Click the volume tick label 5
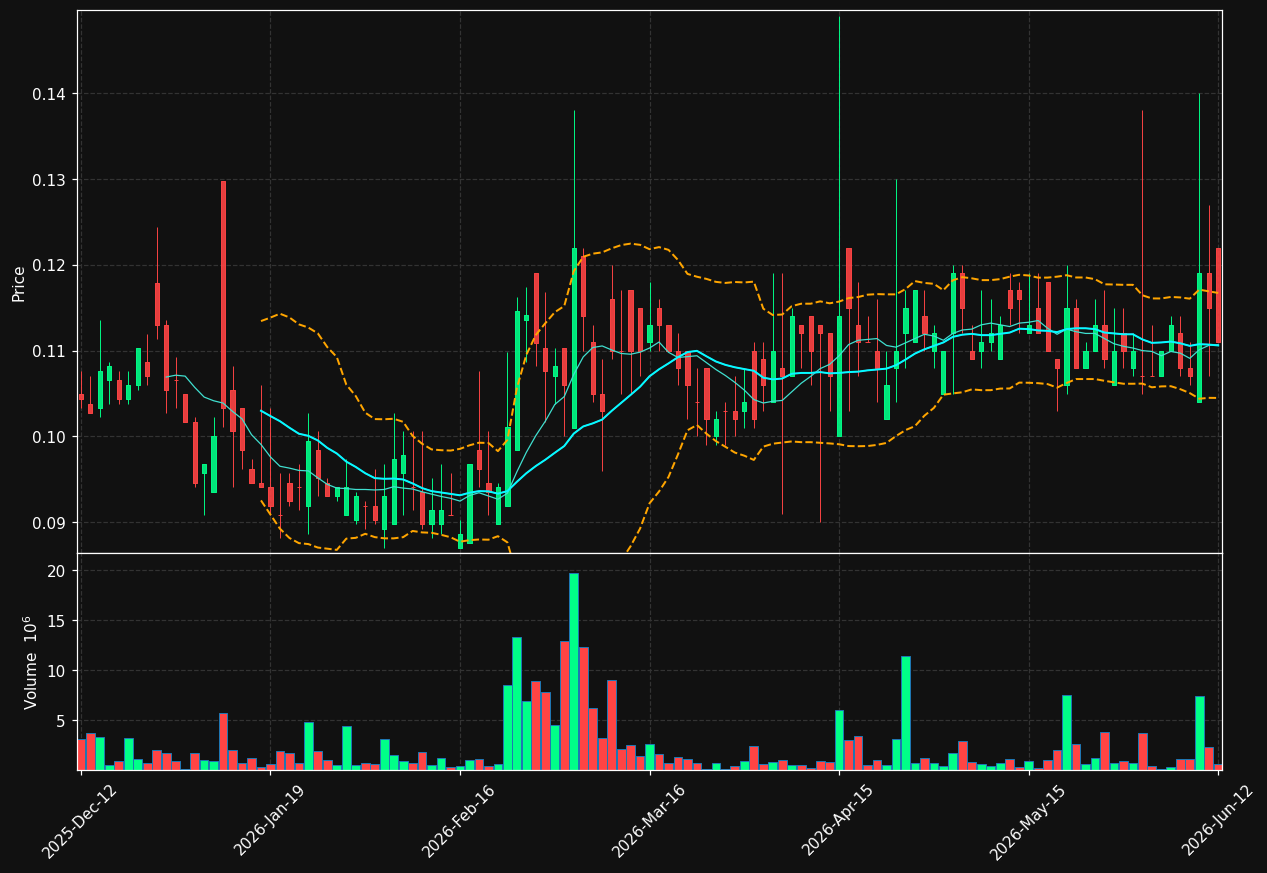This screenshot has width=1267, height=873. pyautogui.click(x=63, y=721)
